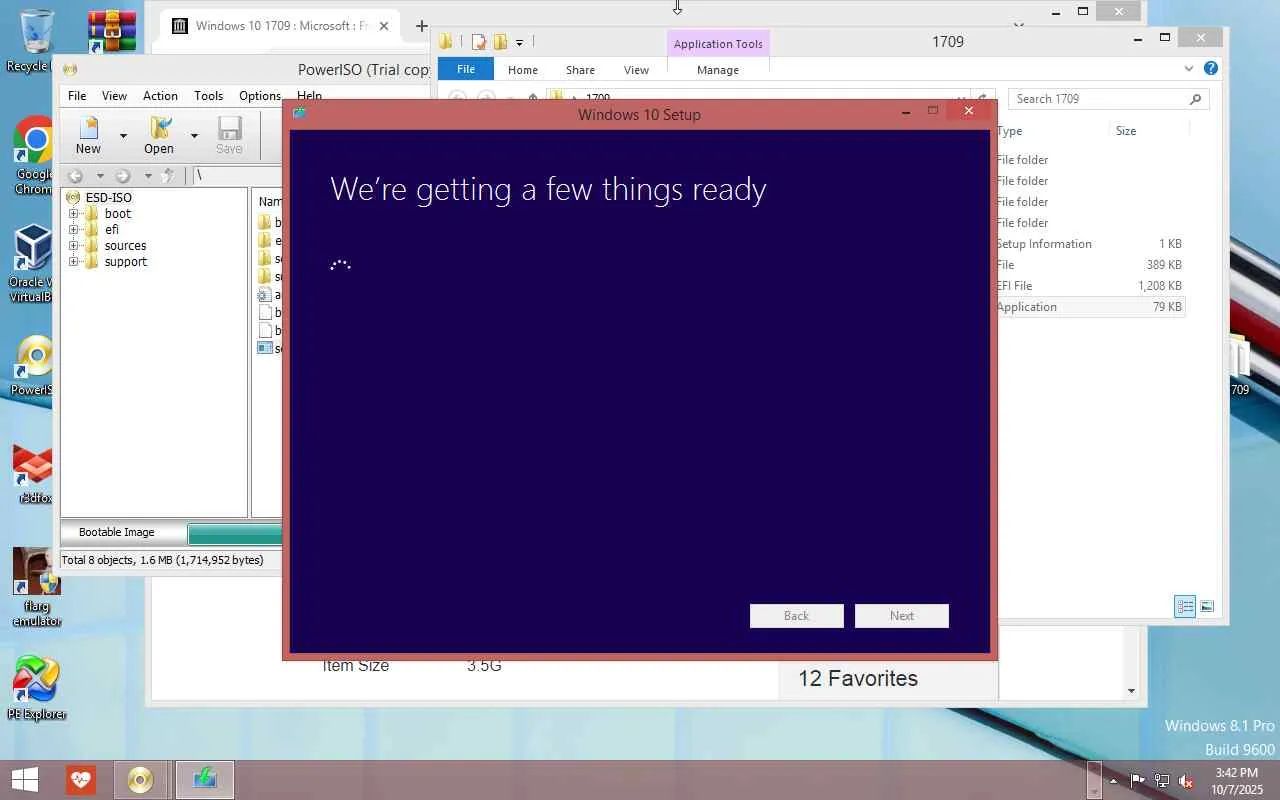Image resolution: width=1280 pixels, height=800 pixels.
Task: Select the ESD-ISO root node in PowerISO
Action: 108,198
